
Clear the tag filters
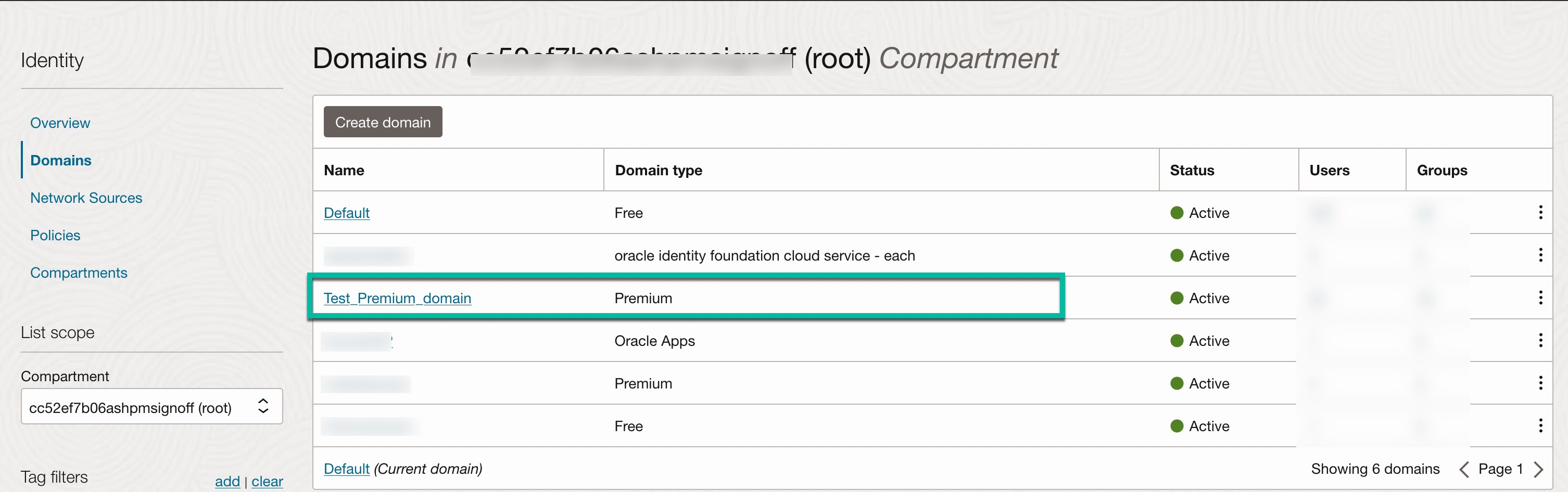[x=267, y=481]
